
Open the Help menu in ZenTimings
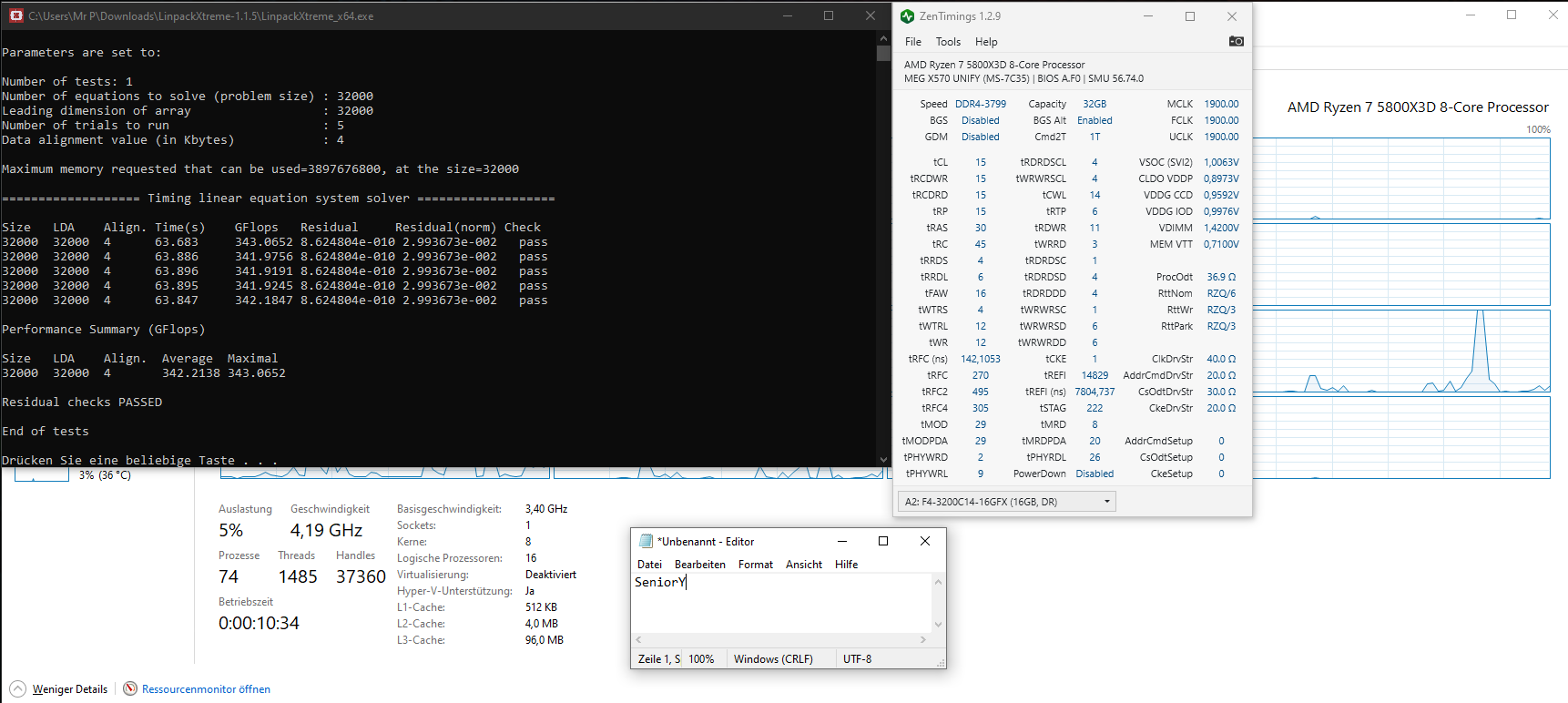click(x=986, y=42)
